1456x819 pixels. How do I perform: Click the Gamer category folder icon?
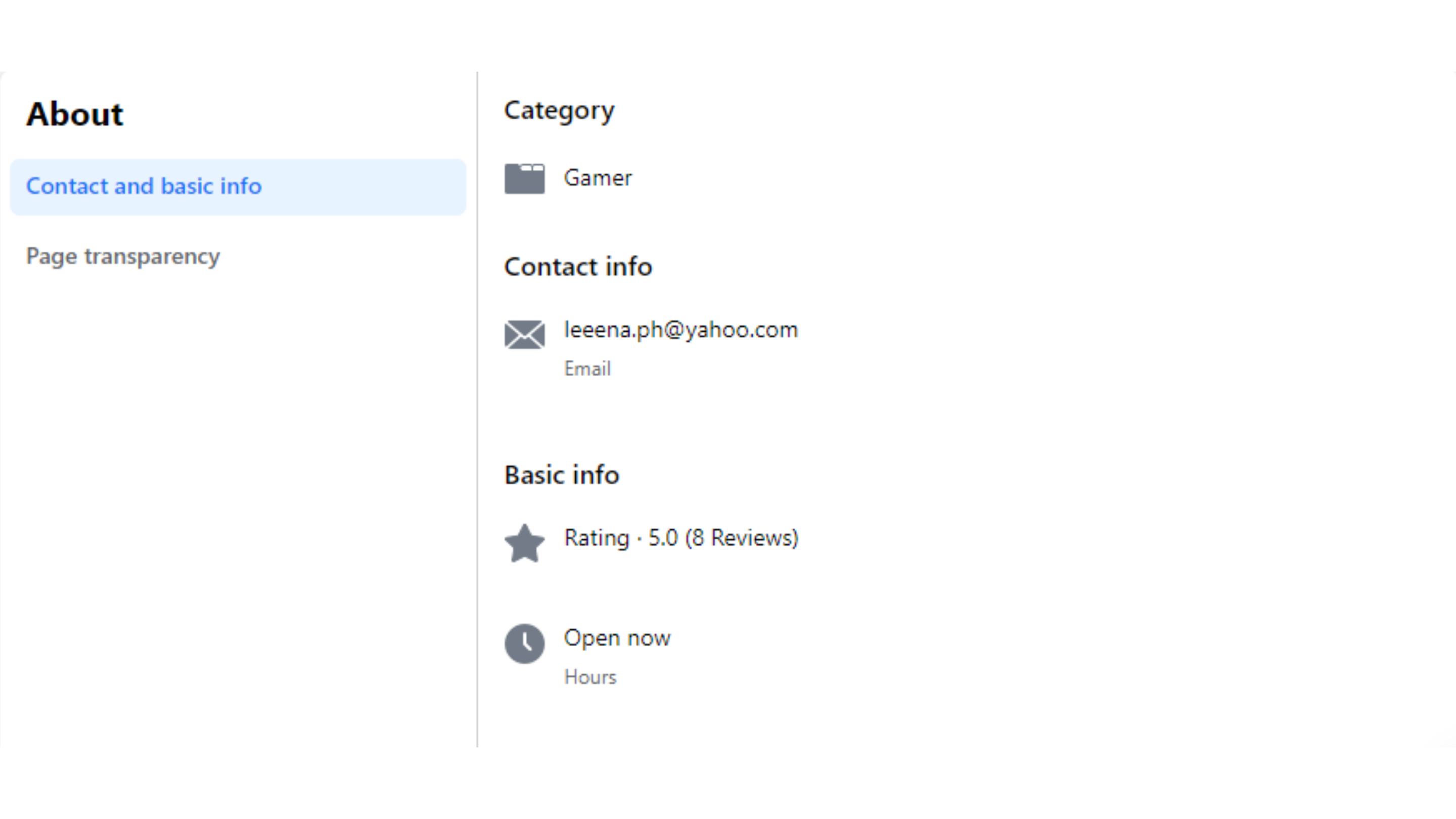coord(525,178)
